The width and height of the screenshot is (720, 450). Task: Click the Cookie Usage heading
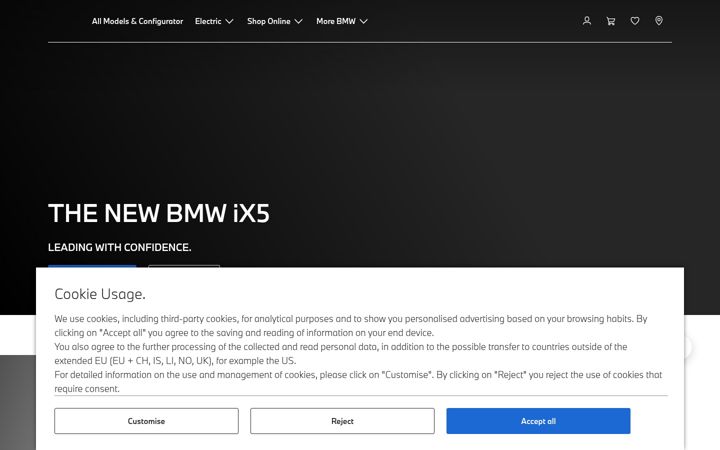(100, 294)
